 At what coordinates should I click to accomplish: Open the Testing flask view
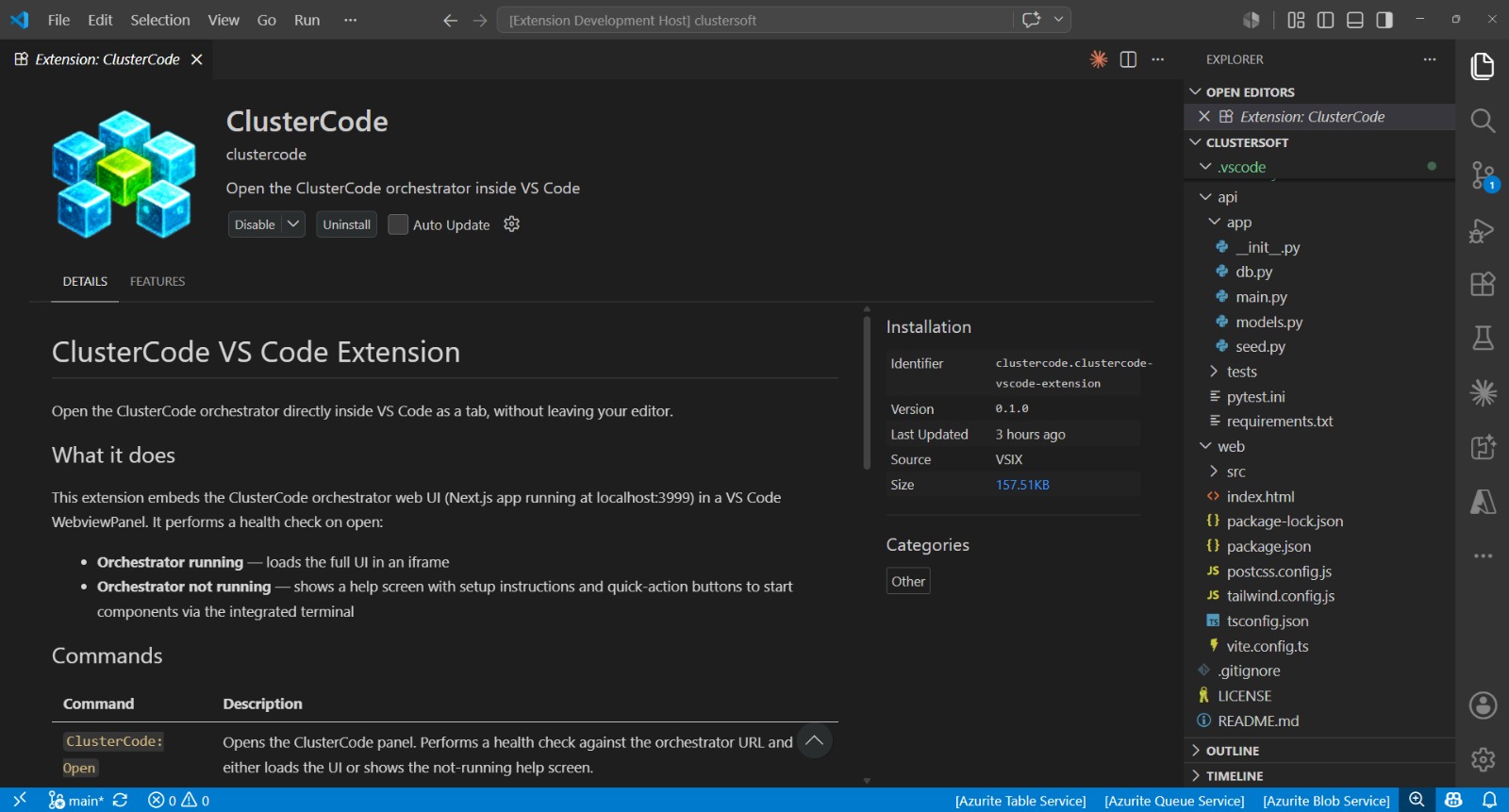pyautogui.click(x=1483, y=338)
